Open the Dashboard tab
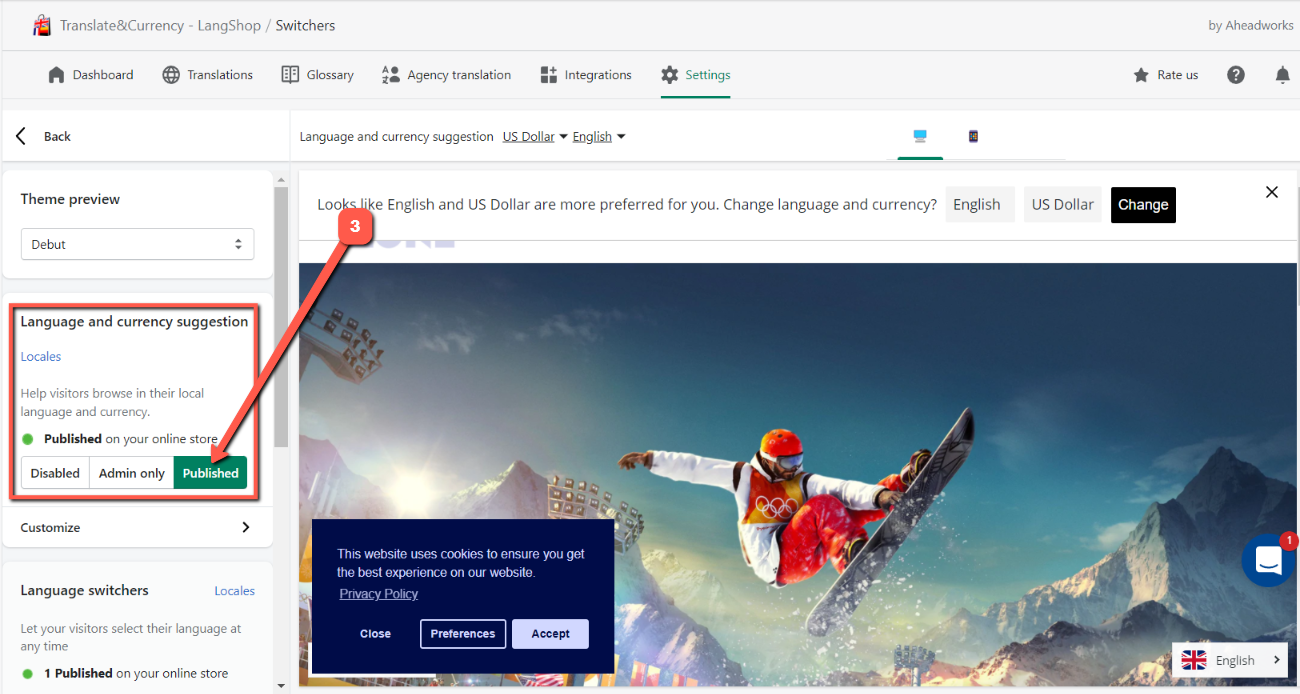1300x694 pixels. pos(90,75)
